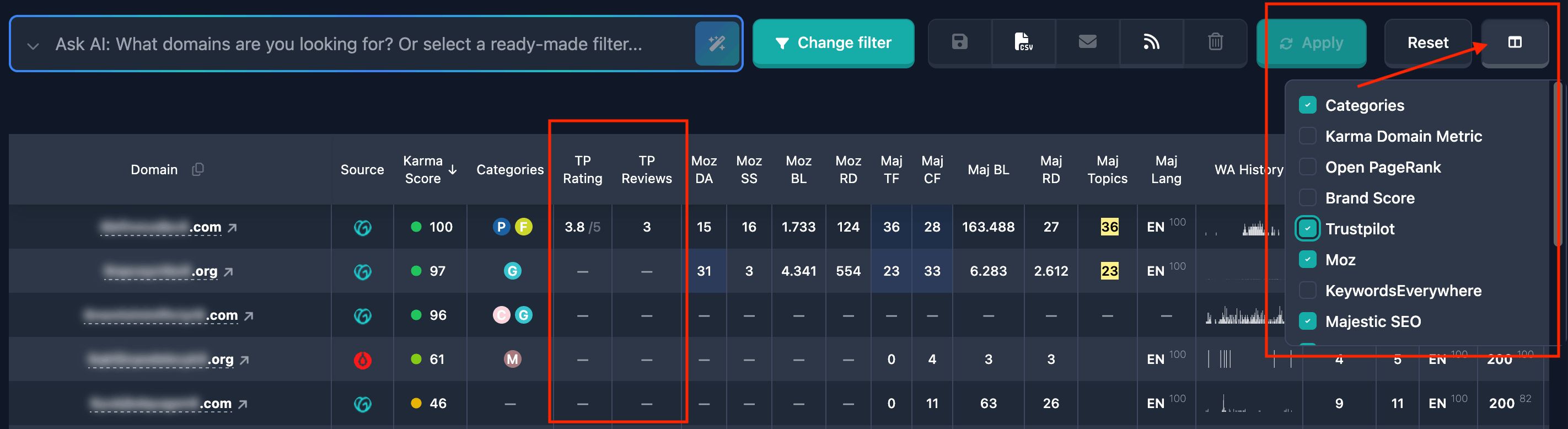This screenshot has height=429, width=1568.
Task: Open the email notification icon
Action: tap(1087, 42)
